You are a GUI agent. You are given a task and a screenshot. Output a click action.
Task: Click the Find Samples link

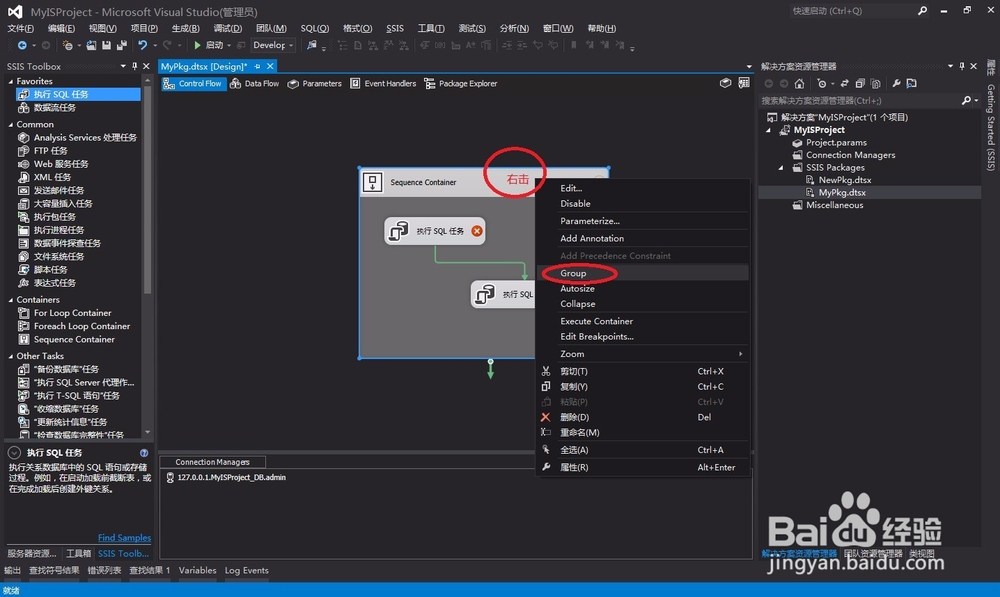(x=124, y=538)
